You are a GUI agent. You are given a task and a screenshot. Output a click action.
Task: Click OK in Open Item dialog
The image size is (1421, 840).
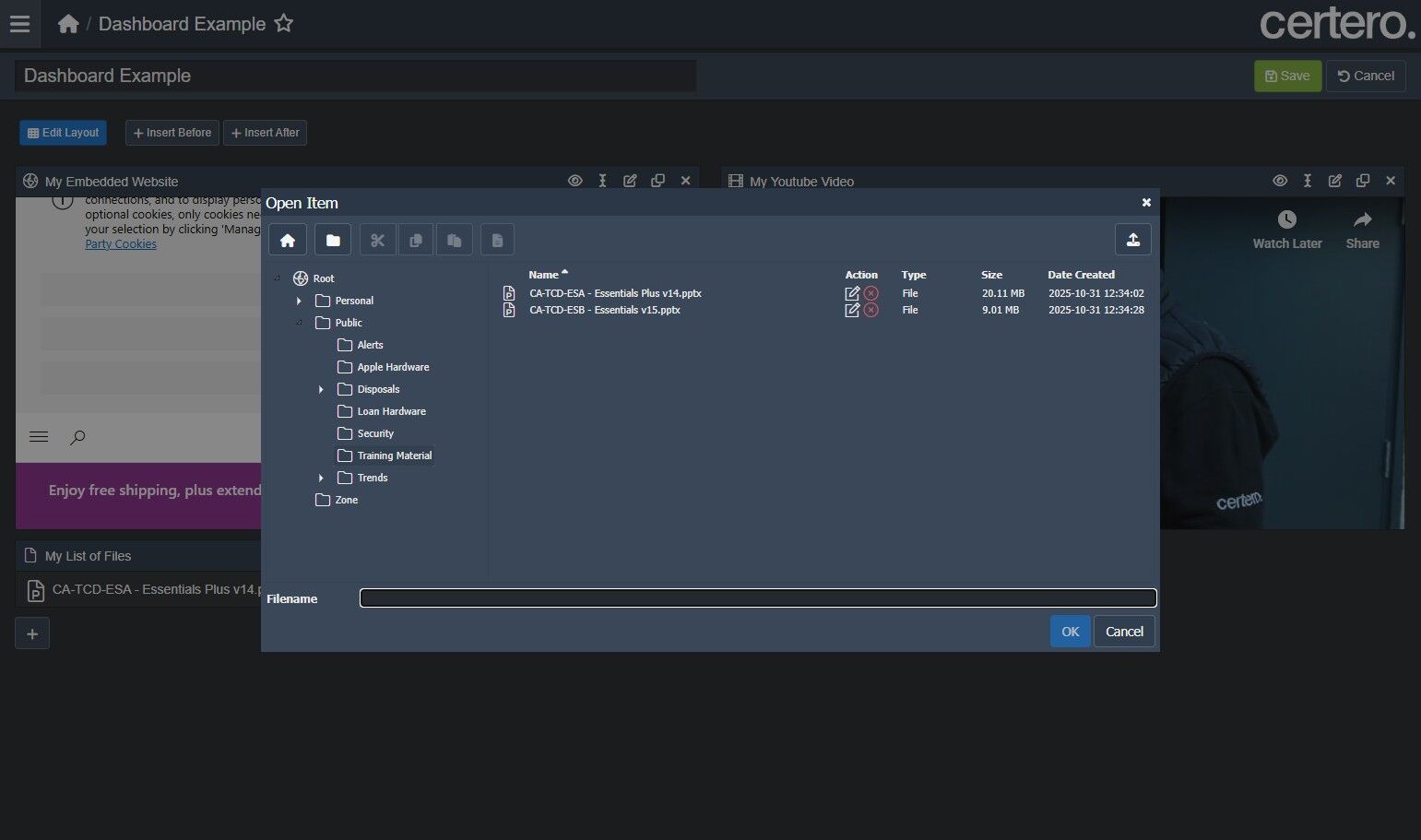coord(1070,632)
